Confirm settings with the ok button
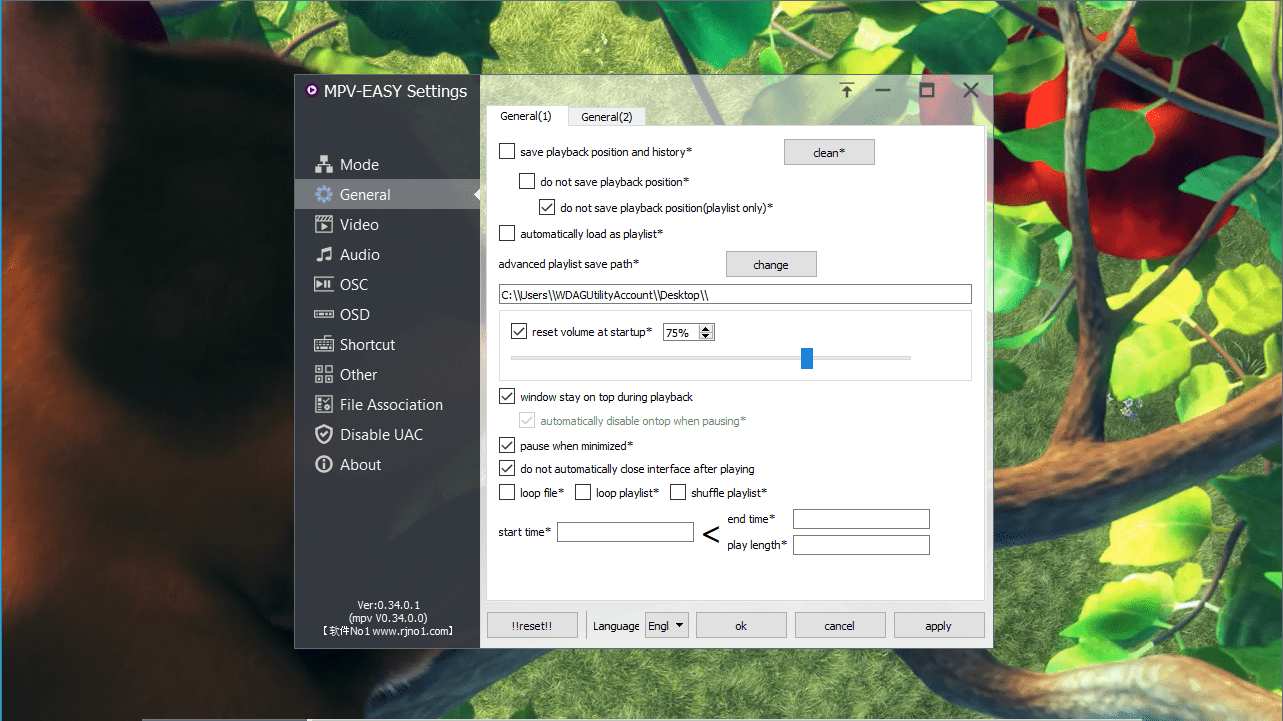 (741, 626)
